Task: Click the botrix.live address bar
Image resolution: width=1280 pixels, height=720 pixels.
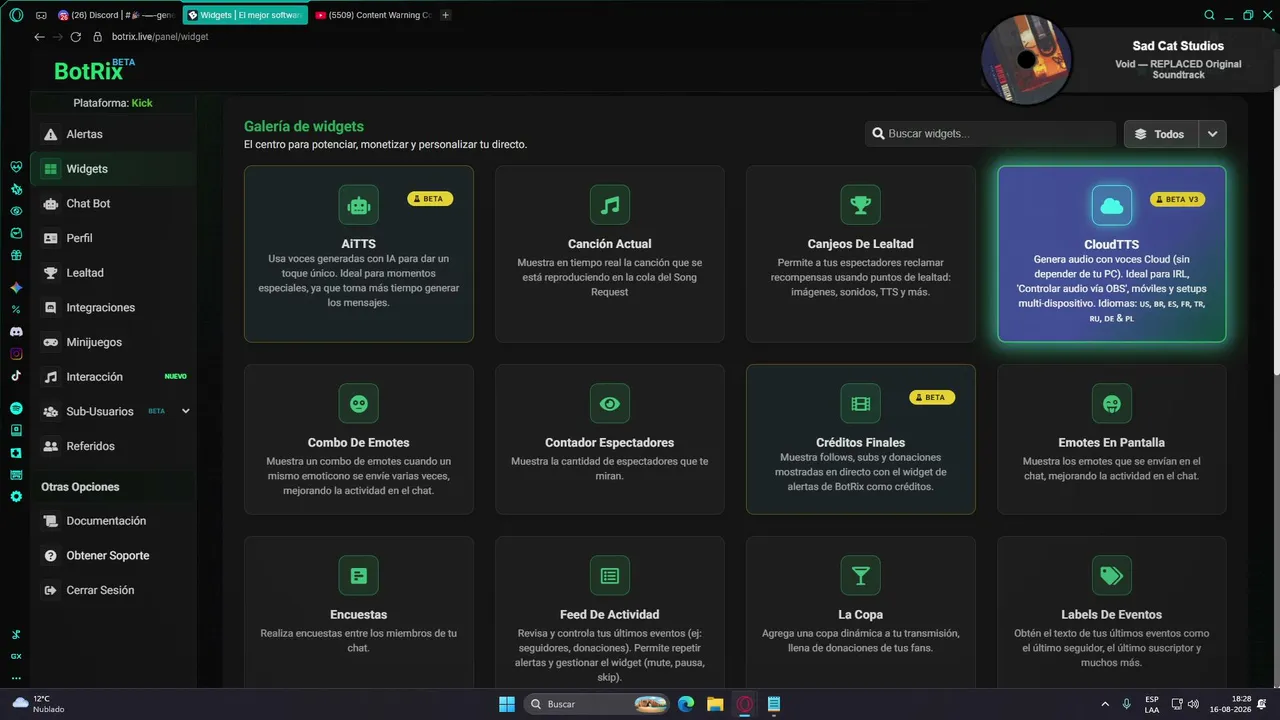Action: pos(160,37)
